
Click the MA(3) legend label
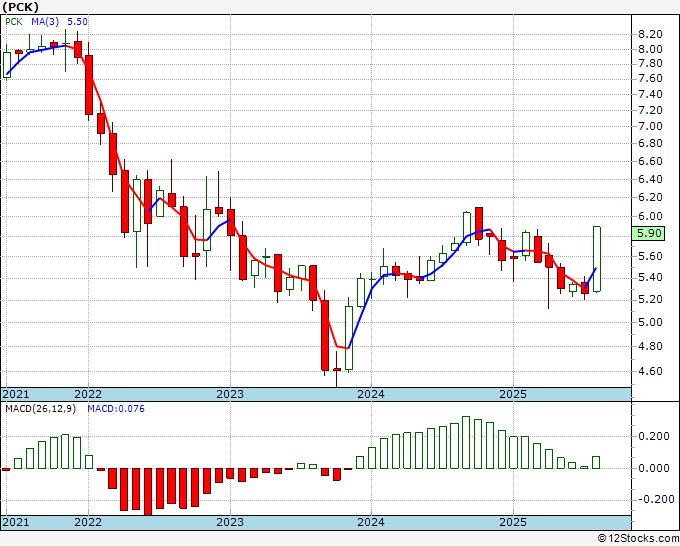[45, 22]
